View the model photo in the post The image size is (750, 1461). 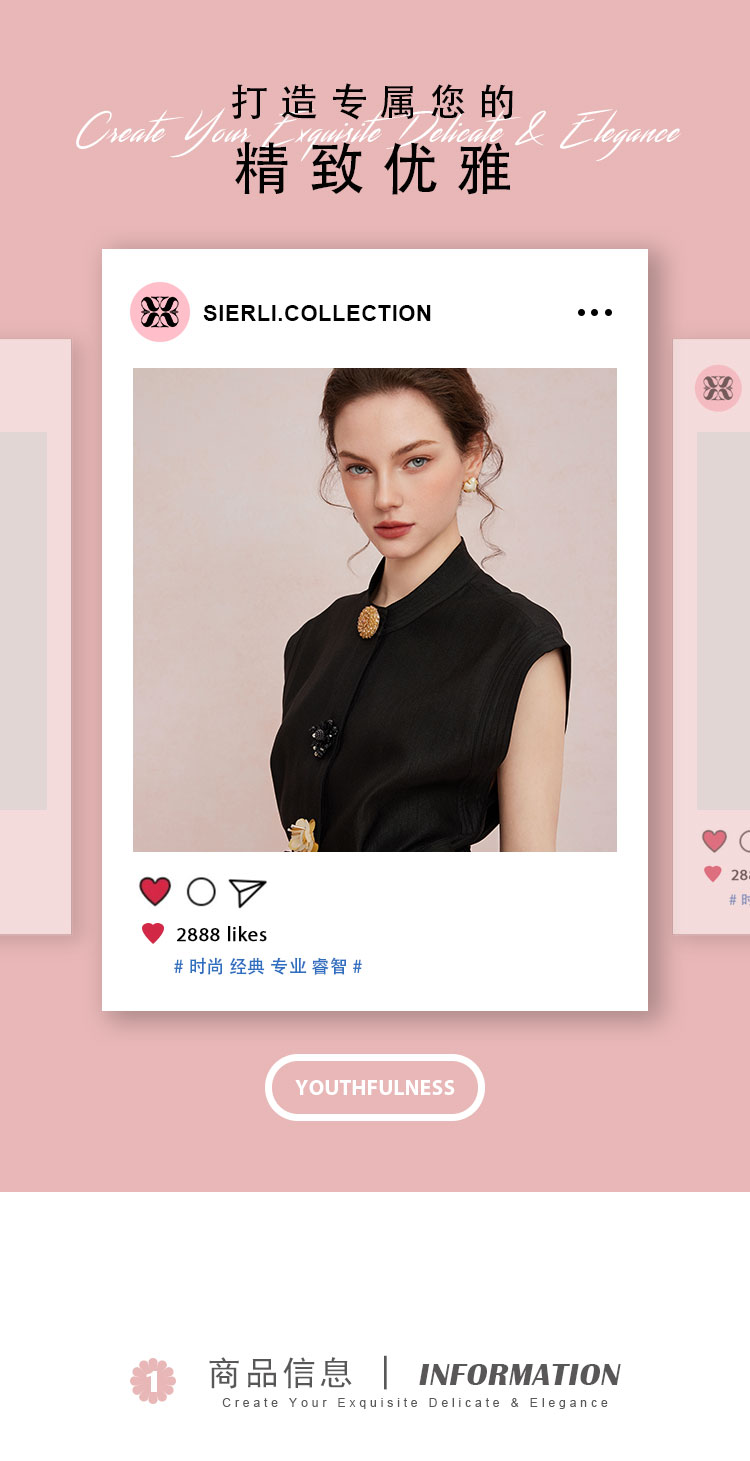(375, 610)
